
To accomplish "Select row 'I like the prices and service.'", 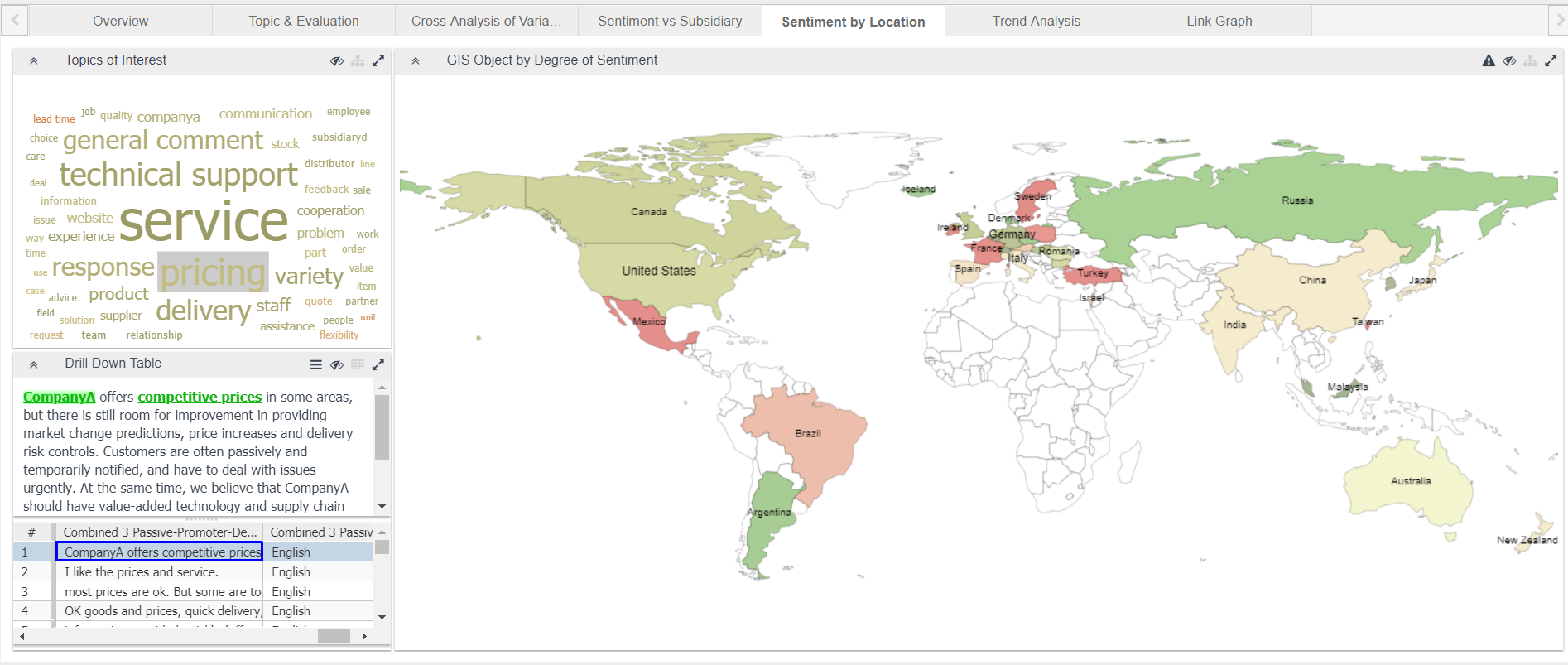I will (x=160, y=572).
